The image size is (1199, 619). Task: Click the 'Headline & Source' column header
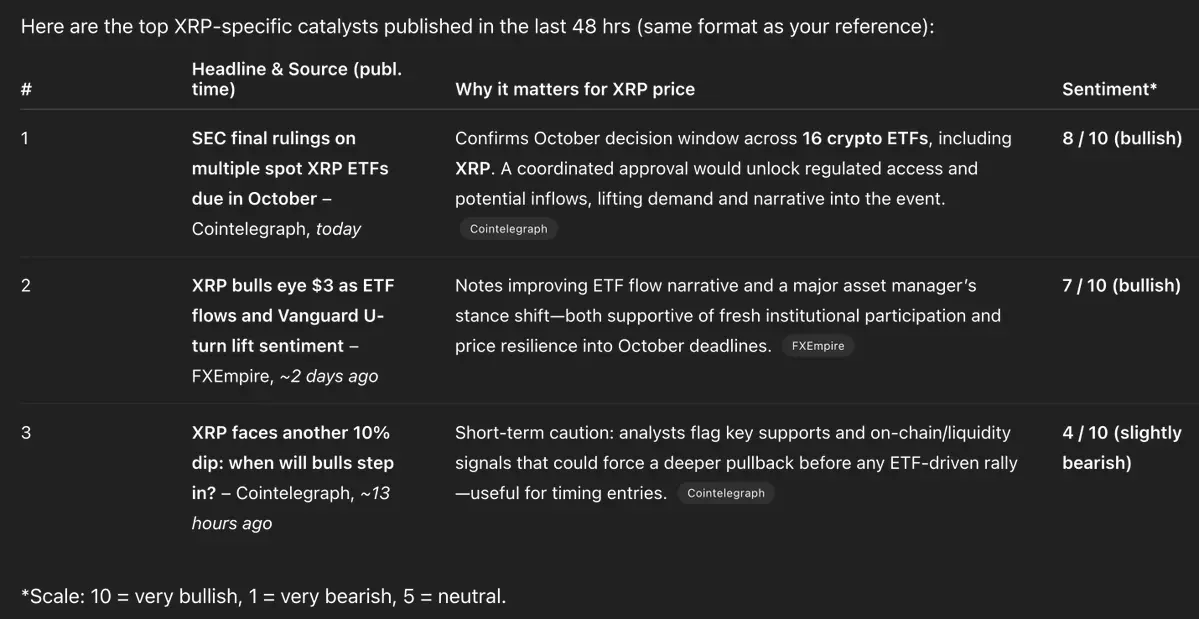point(297,79)
